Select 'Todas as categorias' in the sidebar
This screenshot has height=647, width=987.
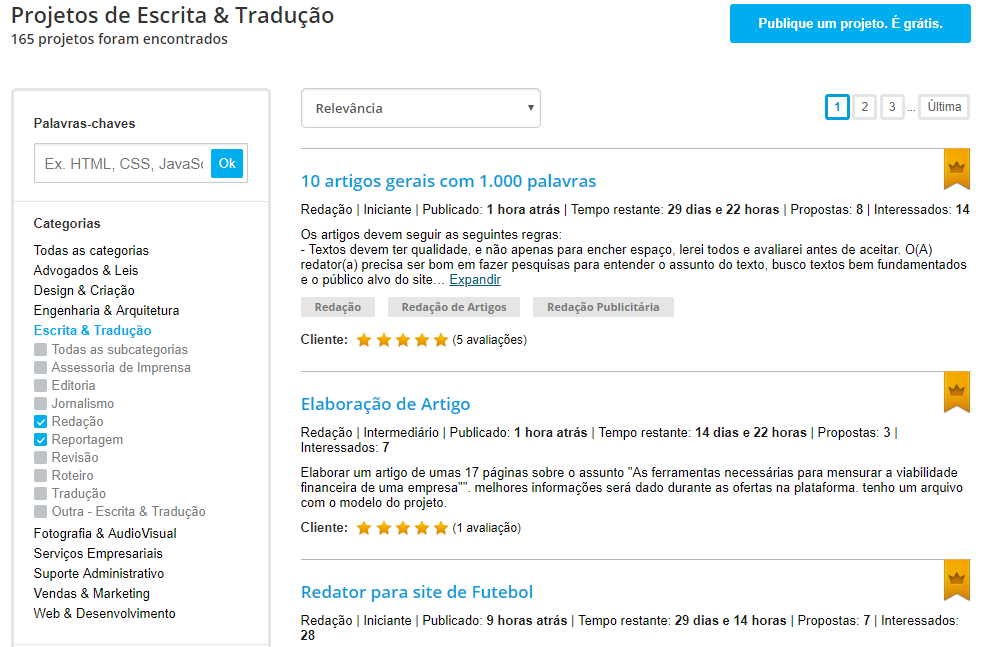(91, 250)
